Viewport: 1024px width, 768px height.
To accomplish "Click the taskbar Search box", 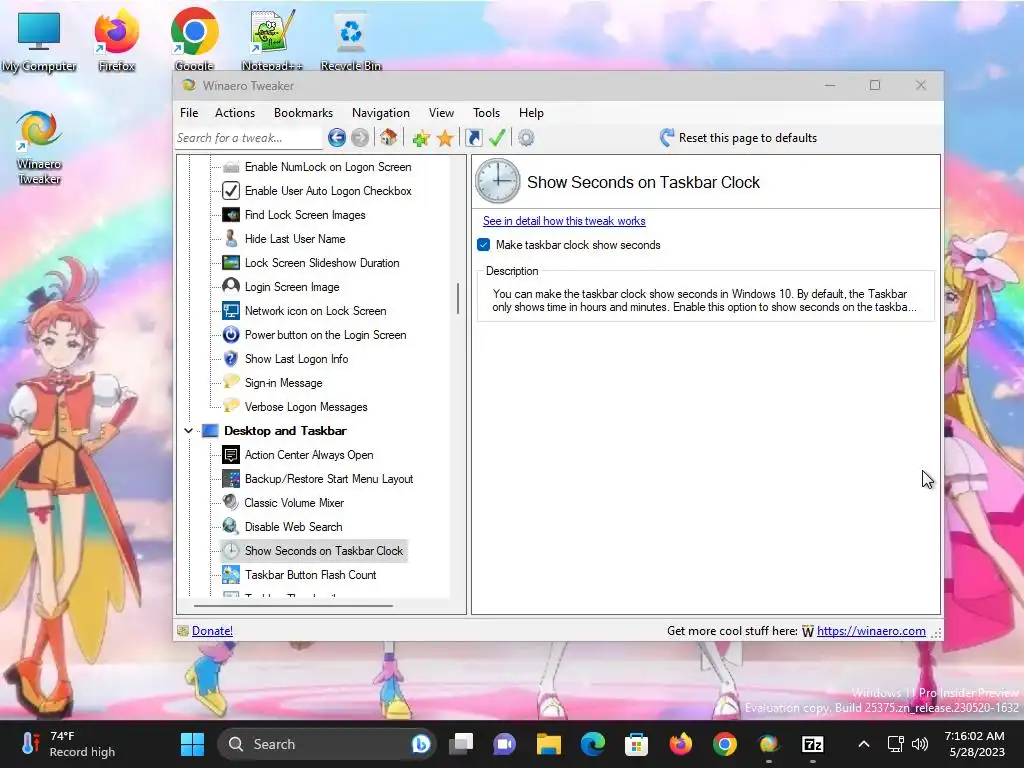I will coord(326,744).
